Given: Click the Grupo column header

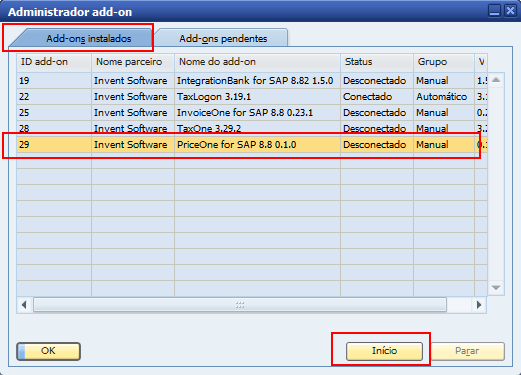Looking at the screenshot, I should pyautogui.click(x=444, y=62).
